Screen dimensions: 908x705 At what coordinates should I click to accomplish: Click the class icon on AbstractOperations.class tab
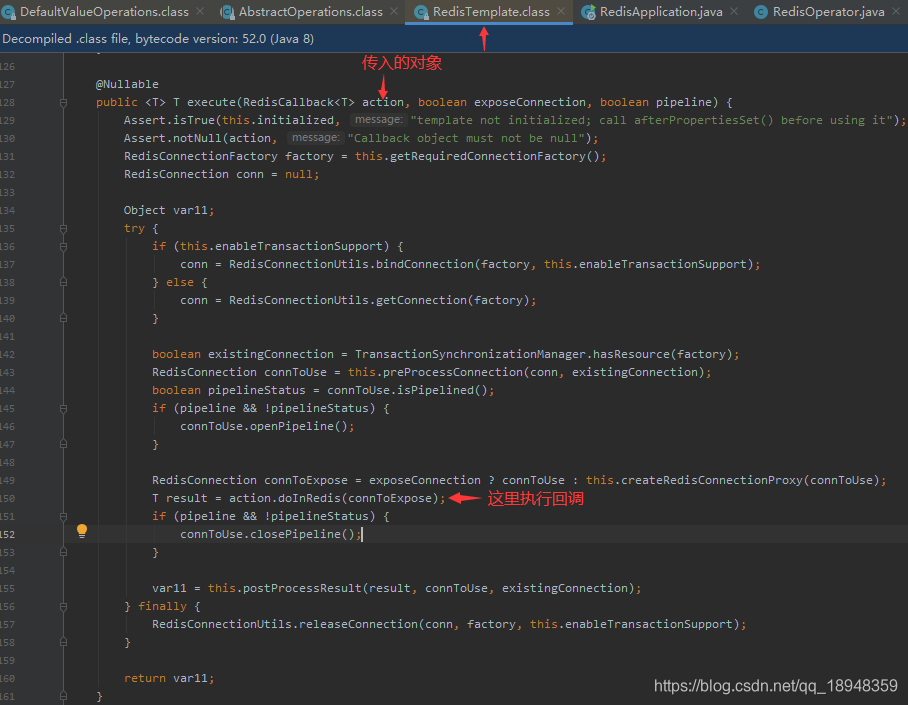click(225, 12)
